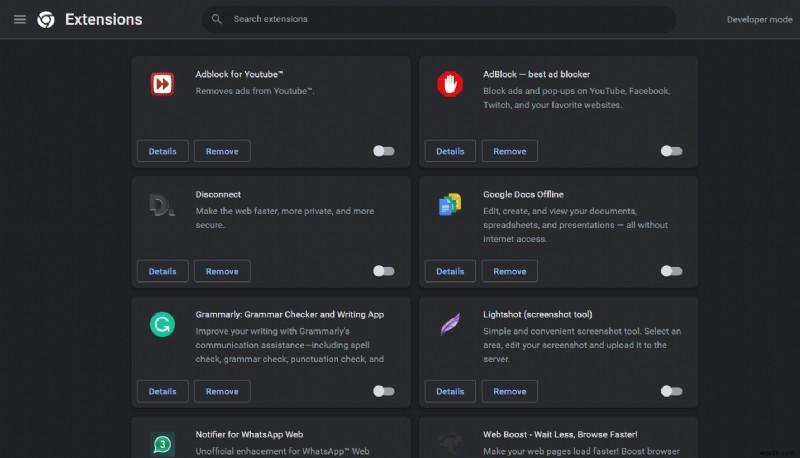This screenshot has width=800, height=458.
Task: Click "Grammarly: Grammar Checker and Writing App" title
Action: pos(290,314)
